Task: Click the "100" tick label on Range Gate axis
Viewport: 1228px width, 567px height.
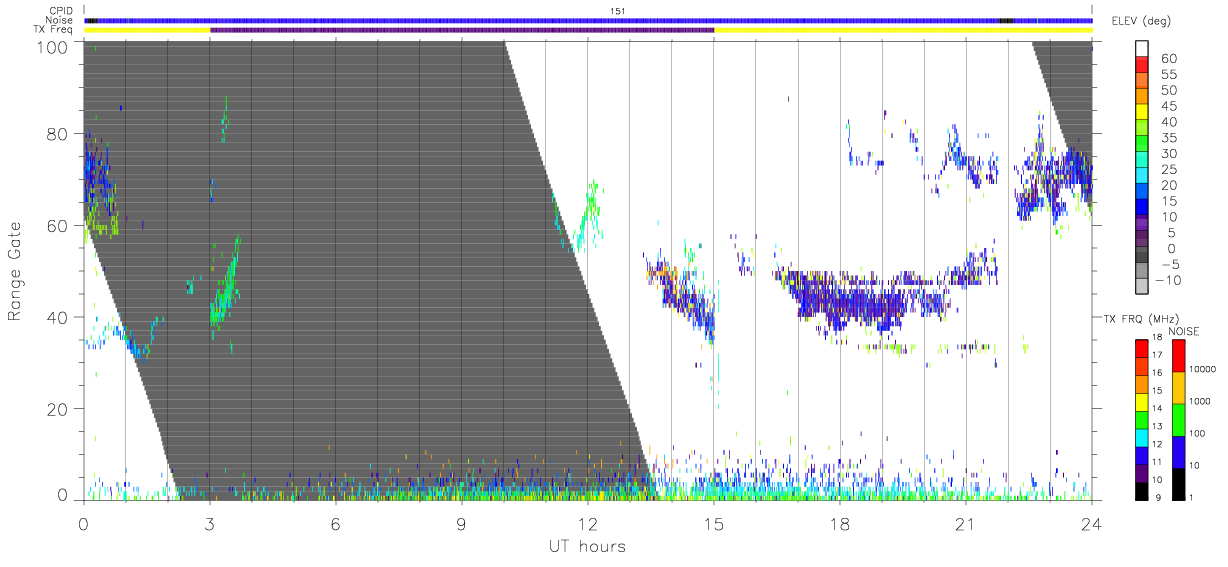Action: point(53,46)
